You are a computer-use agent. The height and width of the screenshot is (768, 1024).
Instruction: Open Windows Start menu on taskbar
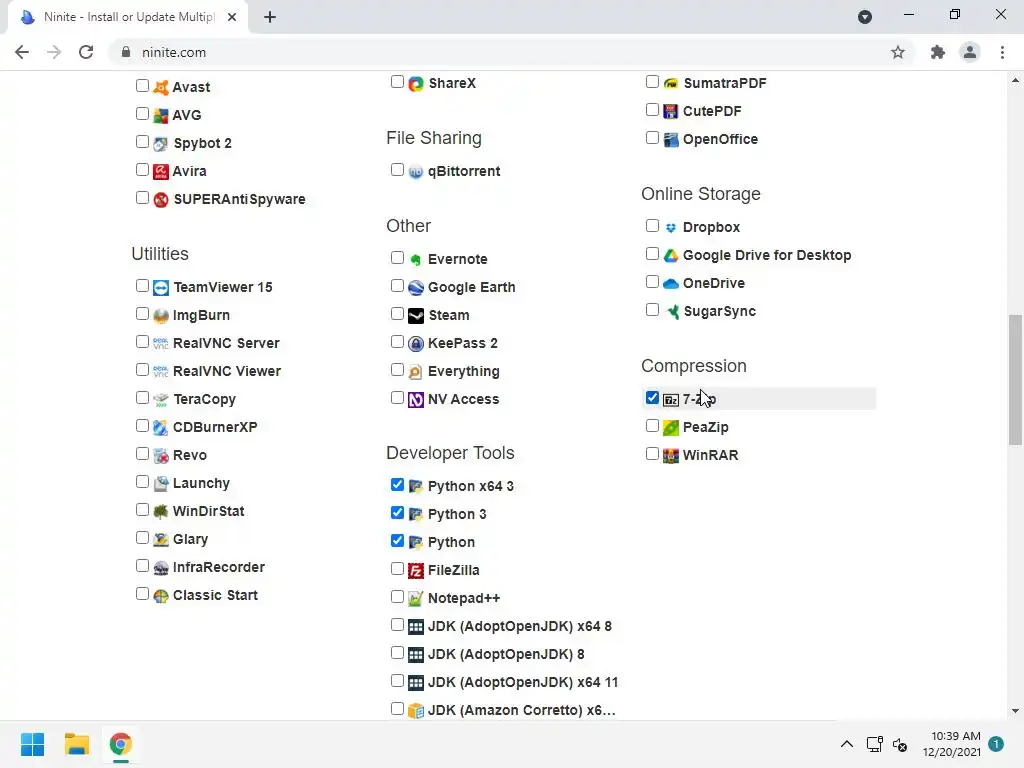coord(33,744)
